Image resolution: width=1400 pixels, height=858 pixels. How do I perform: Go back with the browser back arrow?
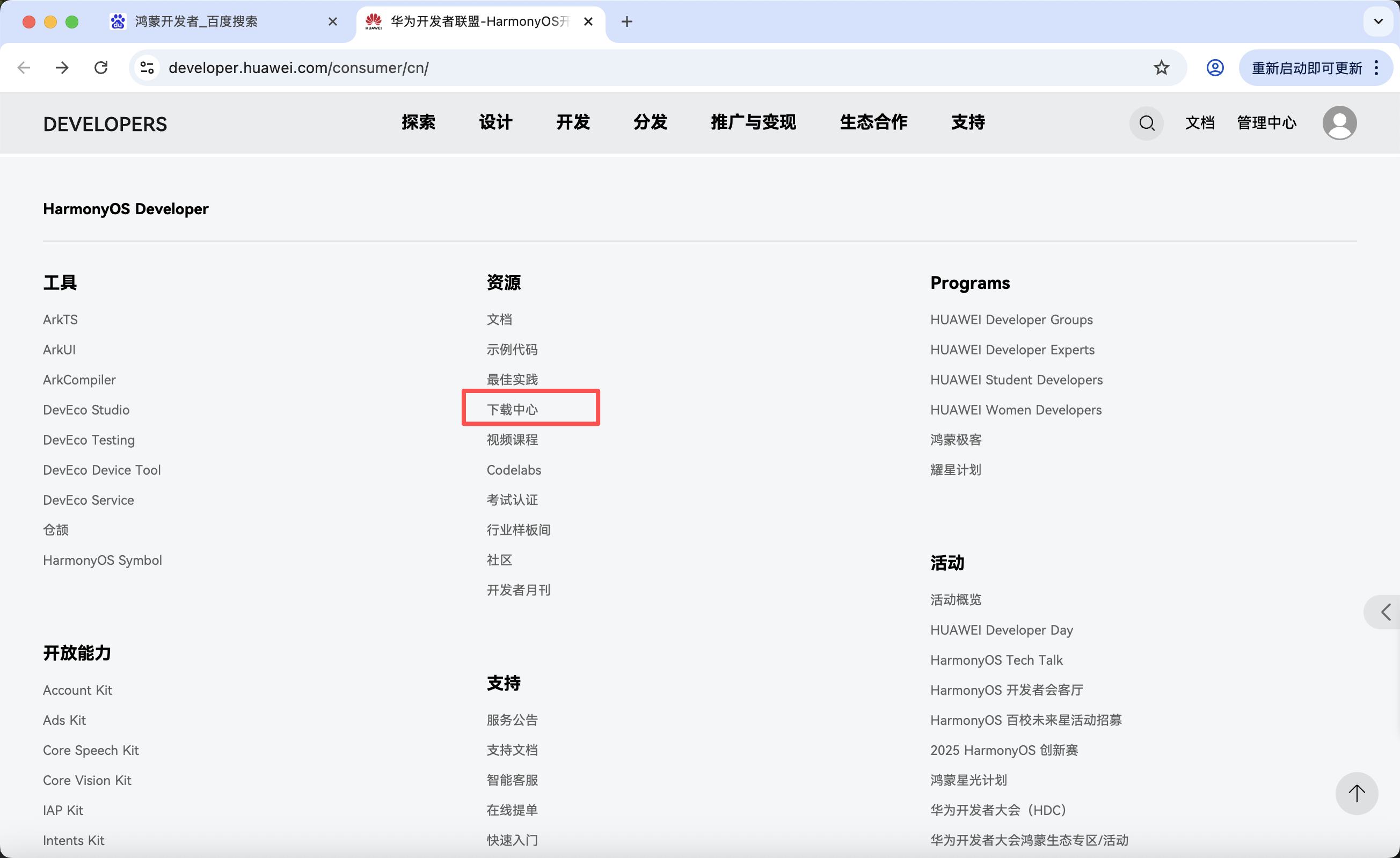pos(24,68)
